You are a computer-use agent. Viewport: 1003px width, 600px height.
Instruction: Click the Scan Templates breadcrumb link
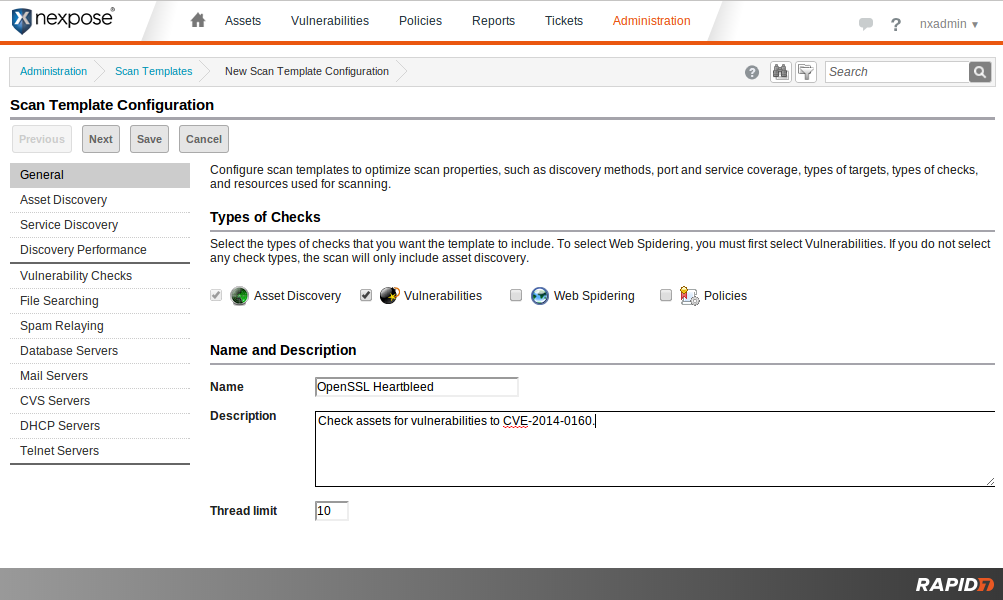tap(153, 72)
